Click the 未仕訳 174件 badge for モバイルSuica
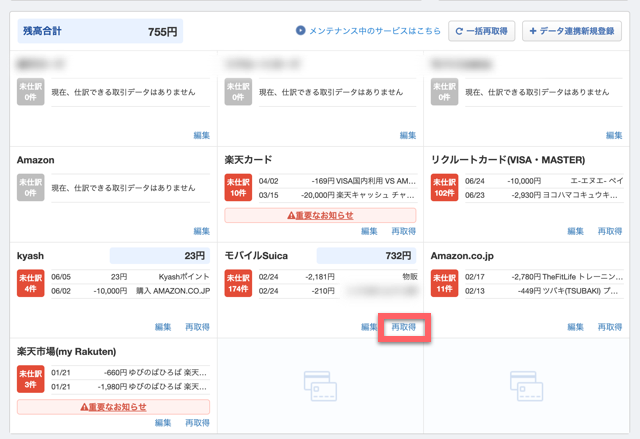 tap(238, 283)
